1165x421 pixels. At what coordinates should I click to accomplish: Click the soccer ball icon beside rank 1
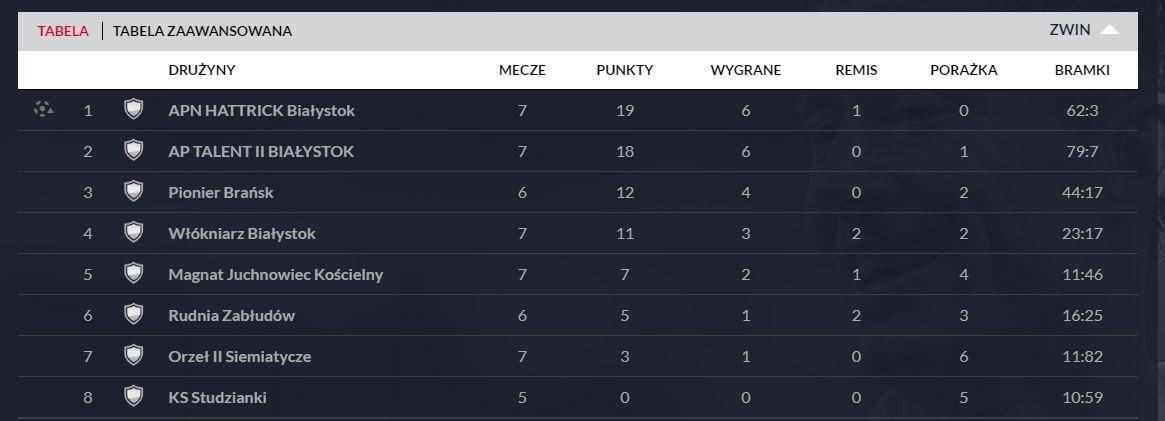(x=43, y=109)
